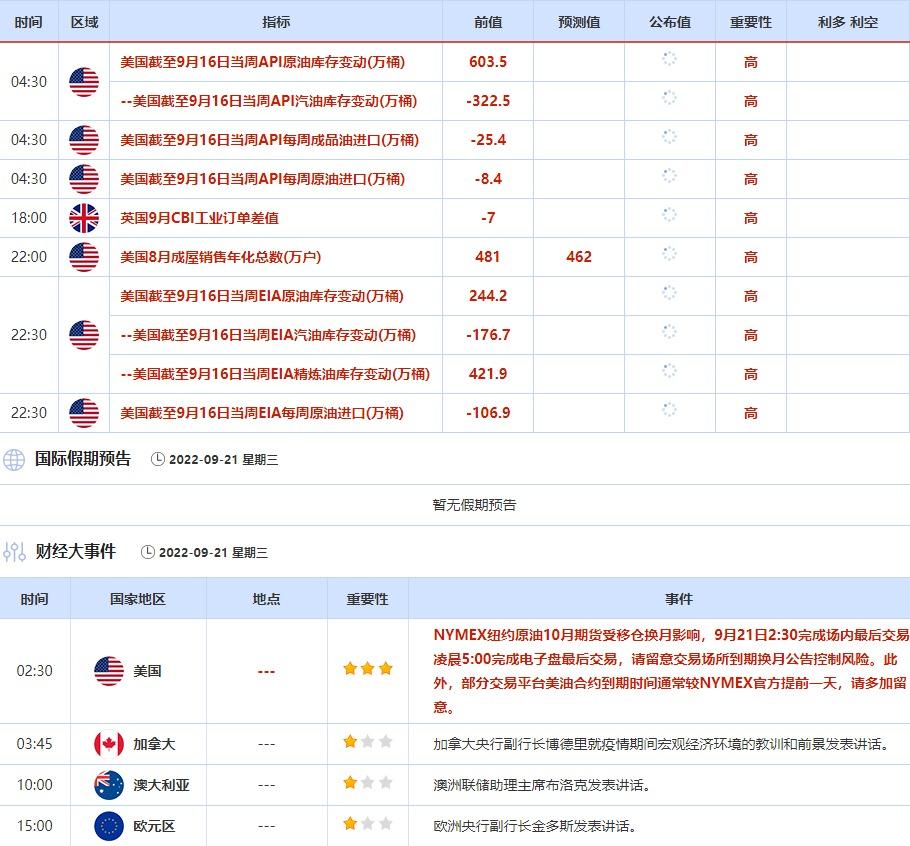The width and height of the screenshot is (910, 846).
Task: Click the US flag in the NYMEX event row
Action: [108, 671]
